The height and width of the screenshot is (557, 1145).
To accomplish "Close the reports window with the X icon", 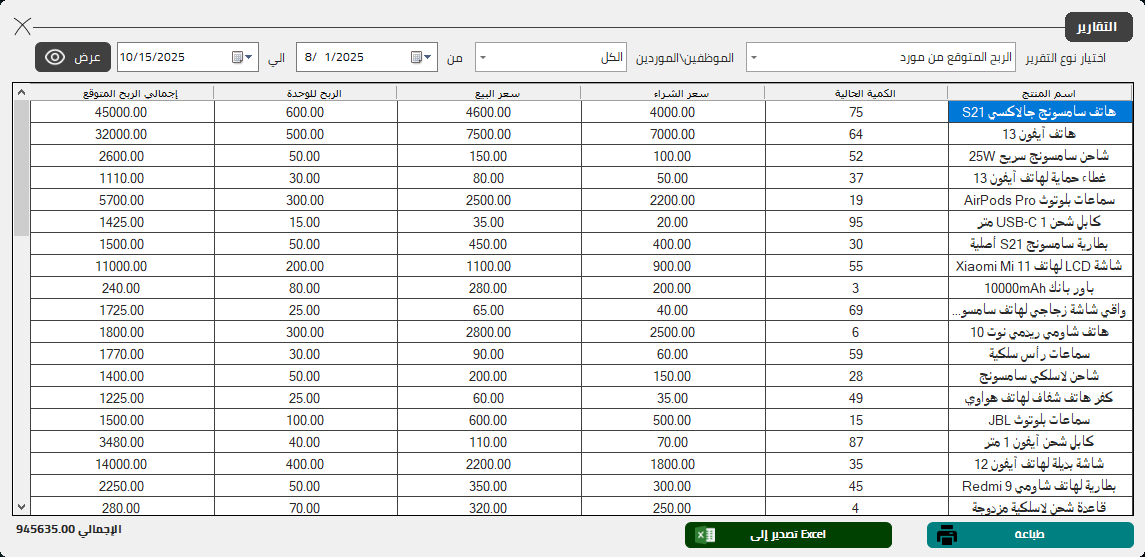I will [x=22, y=26].
